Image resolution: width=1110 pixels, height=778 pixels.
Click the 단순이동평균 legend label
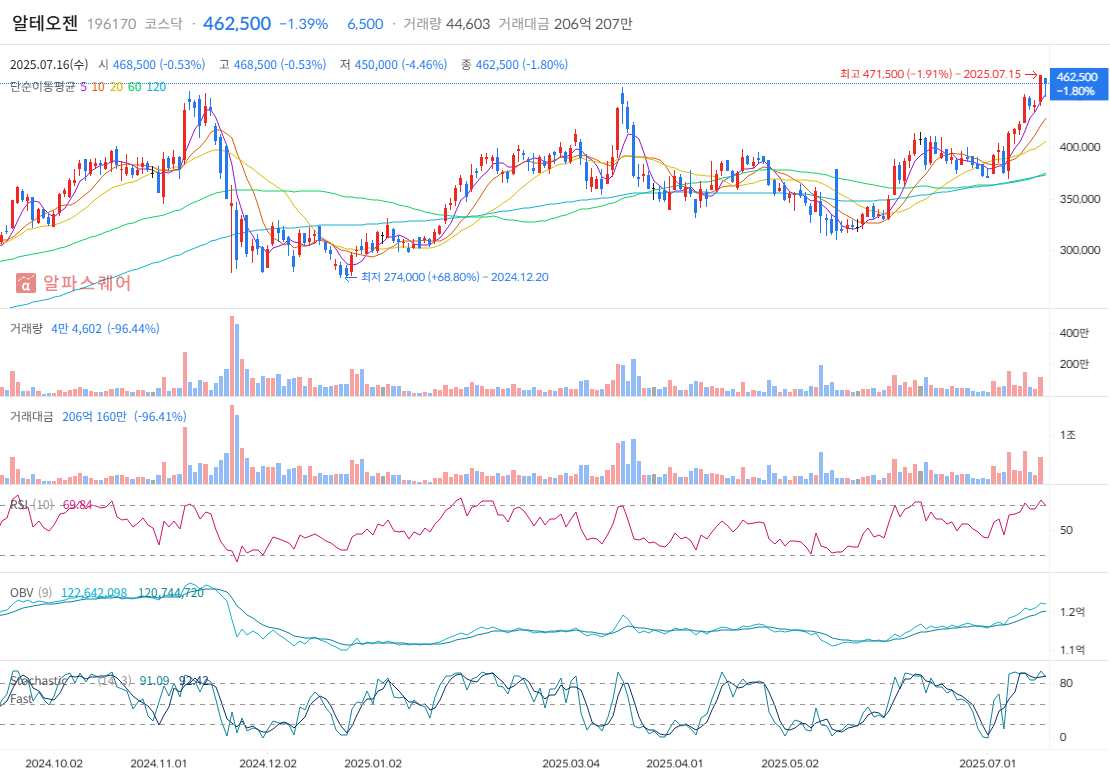pos(42,87)
